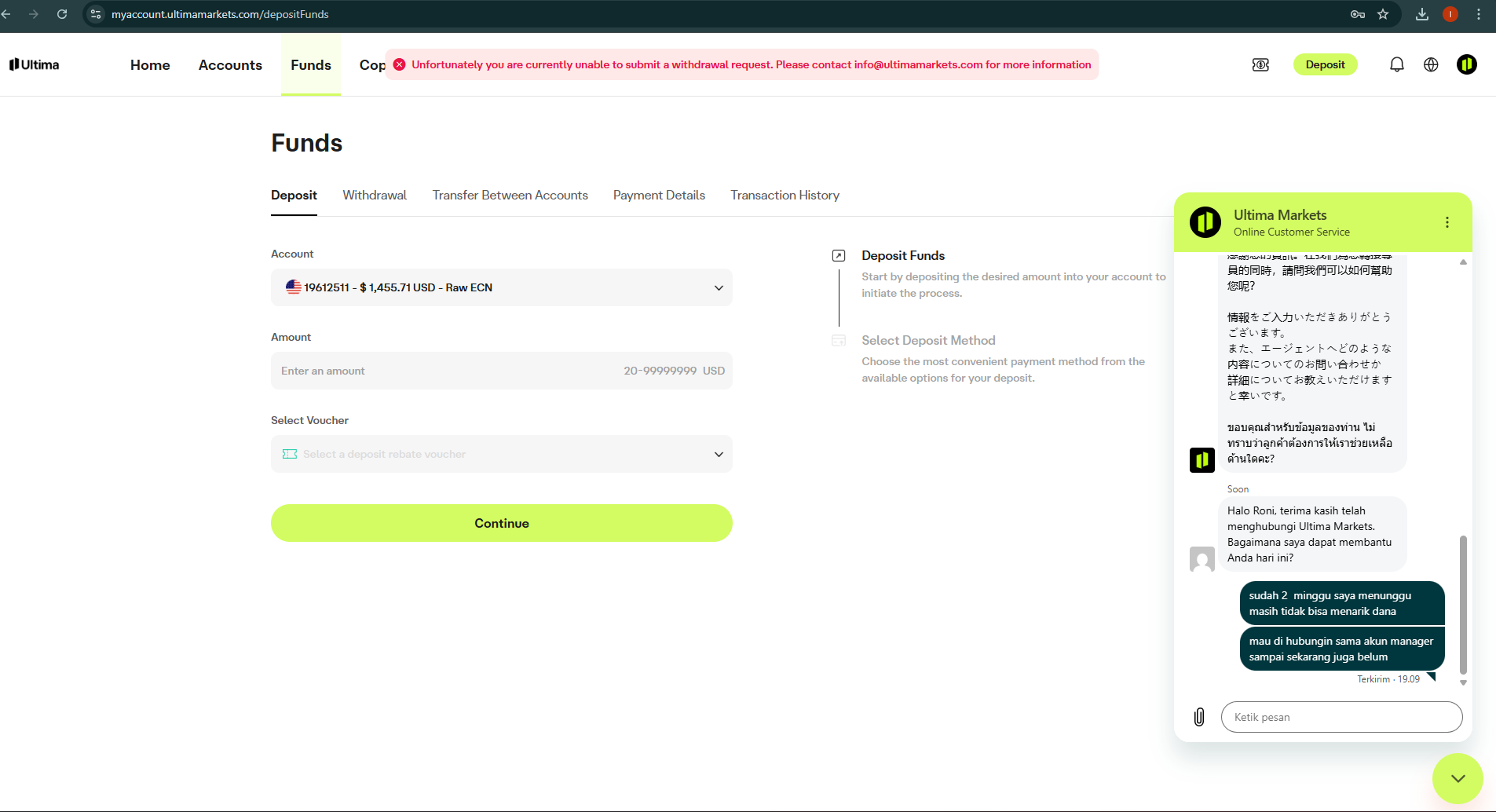
Task: Bookmark this page with the star icon
Action: tap(1383, 14)
